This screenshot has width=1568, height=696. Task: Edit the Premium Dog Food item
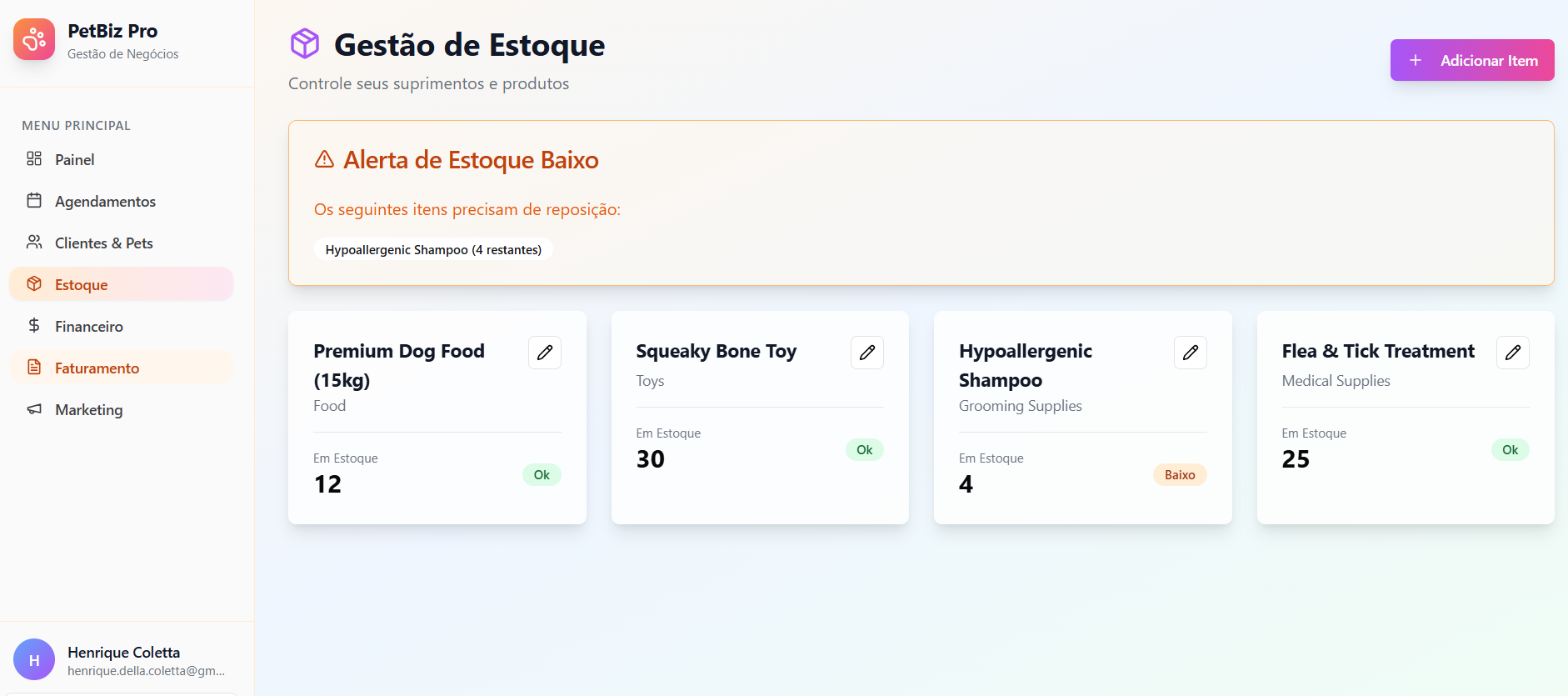(x=544, y=353)
